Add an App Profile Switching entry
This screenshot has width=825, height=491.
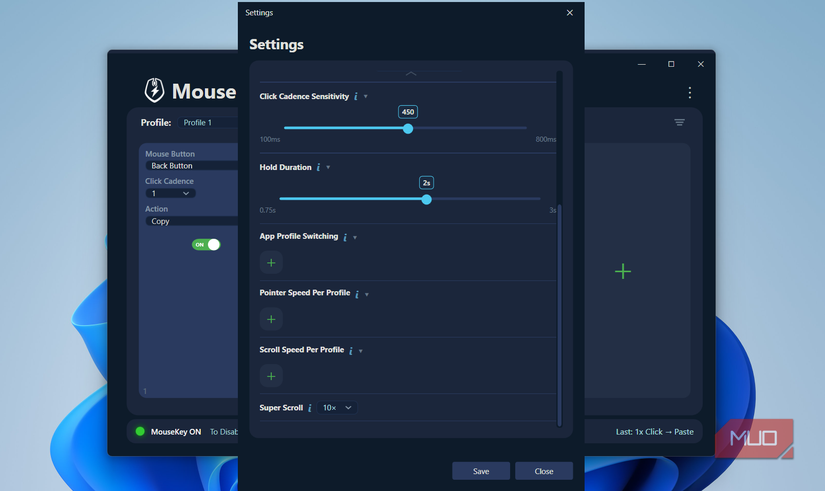click(271, 263)
